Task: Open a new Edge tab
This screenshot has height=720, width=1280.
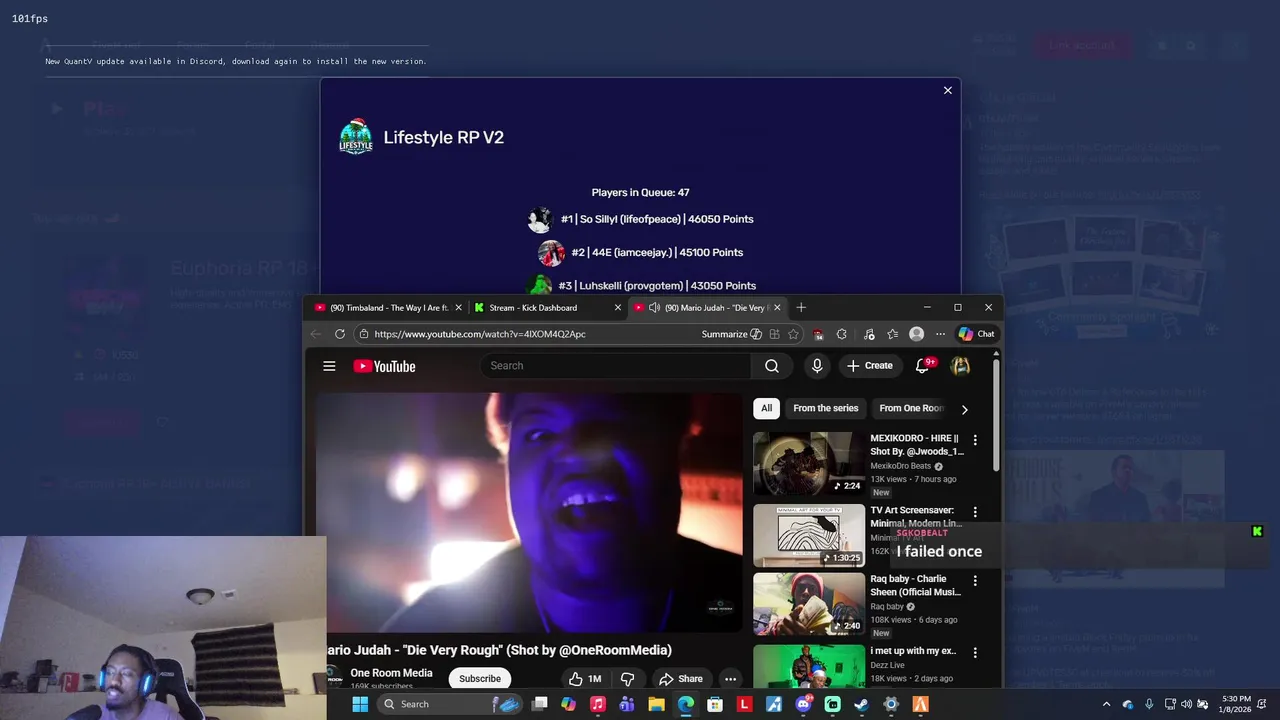Action: 800,307
